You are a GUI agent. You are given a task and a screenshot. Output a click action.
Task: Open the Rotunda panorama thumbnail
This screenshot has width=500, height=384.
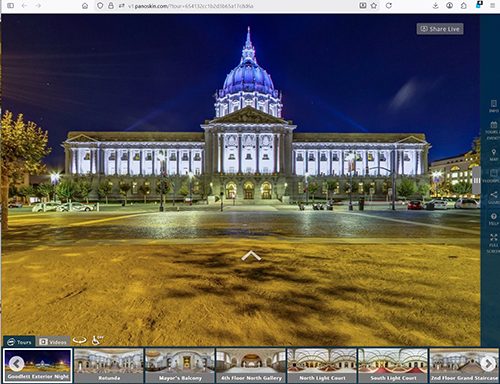coord(109,365)
